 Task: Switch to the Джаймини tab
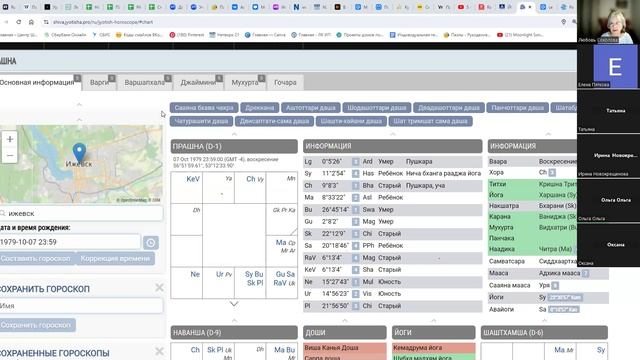pyautogui.click(x=199, y=82)
